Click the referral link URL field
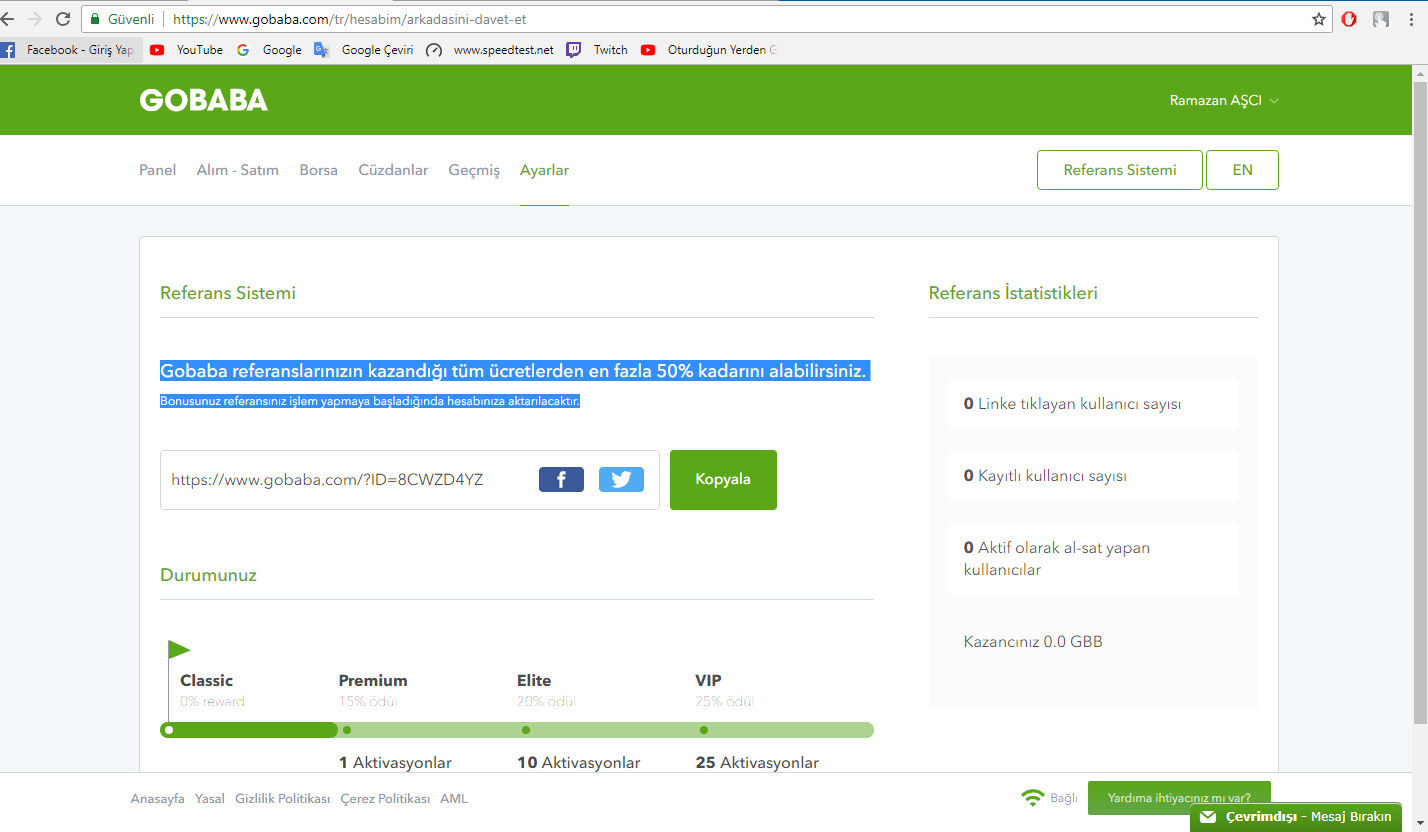Screen dimensions: 1428x832 coord(410,480)
